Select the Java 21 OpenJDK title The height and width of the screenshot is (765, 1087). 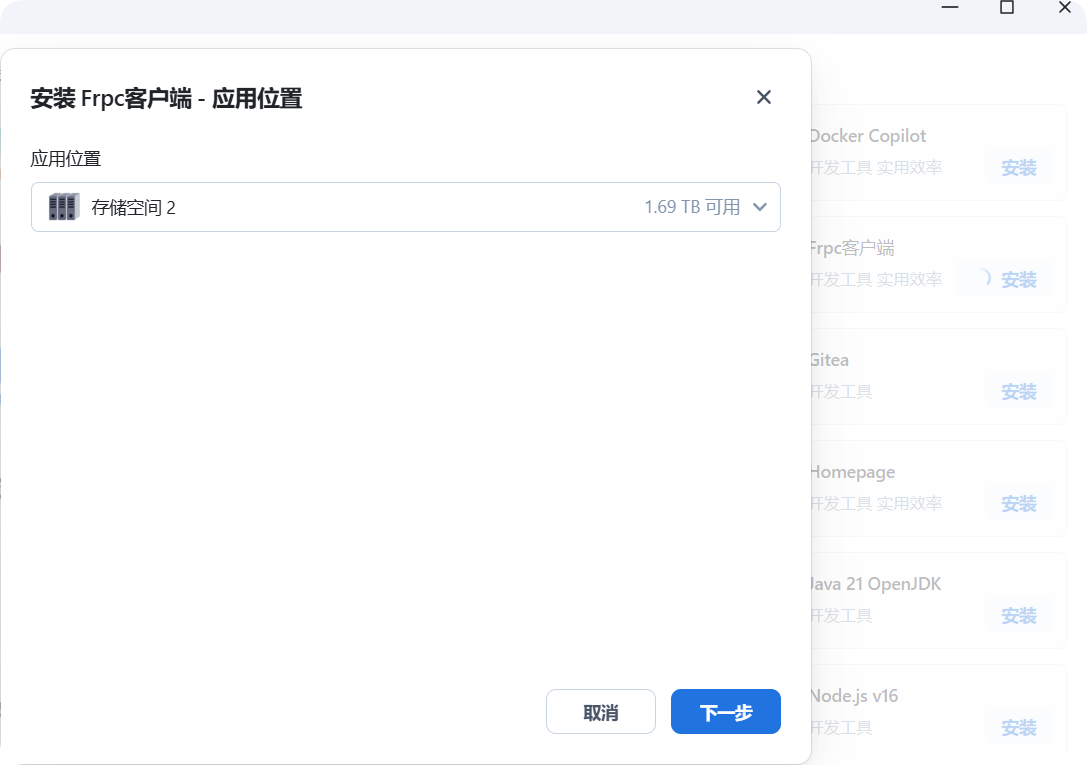pos(875,584)
